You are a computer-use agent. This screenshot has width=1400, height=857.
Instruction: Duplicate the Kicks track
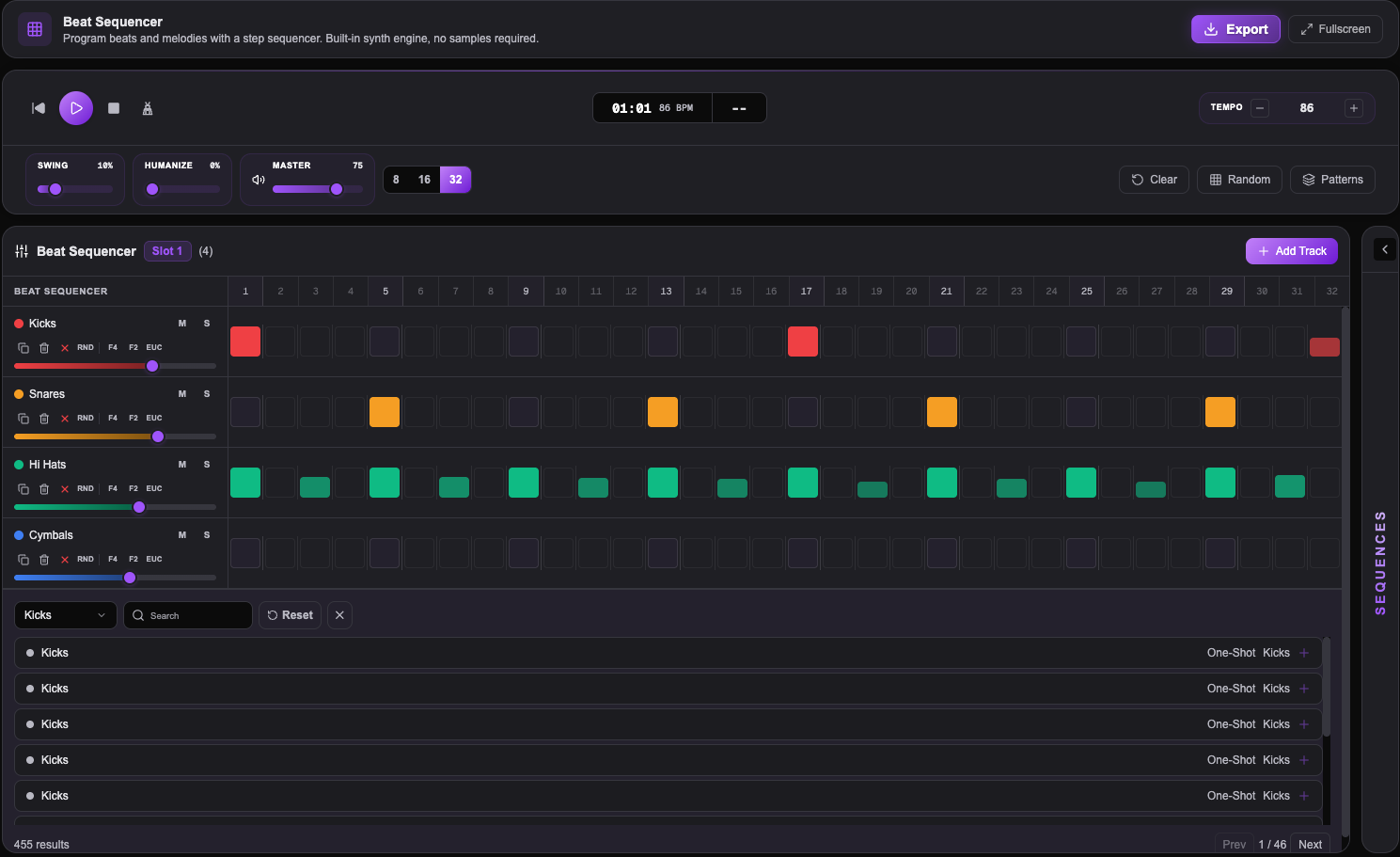24,348
